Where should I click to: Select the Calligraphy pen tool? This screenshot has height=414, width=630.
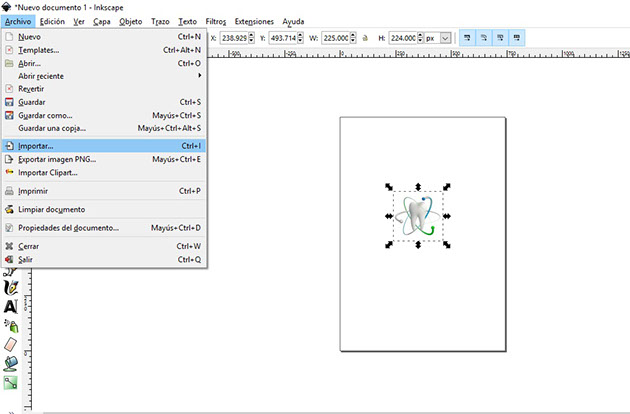10,288
